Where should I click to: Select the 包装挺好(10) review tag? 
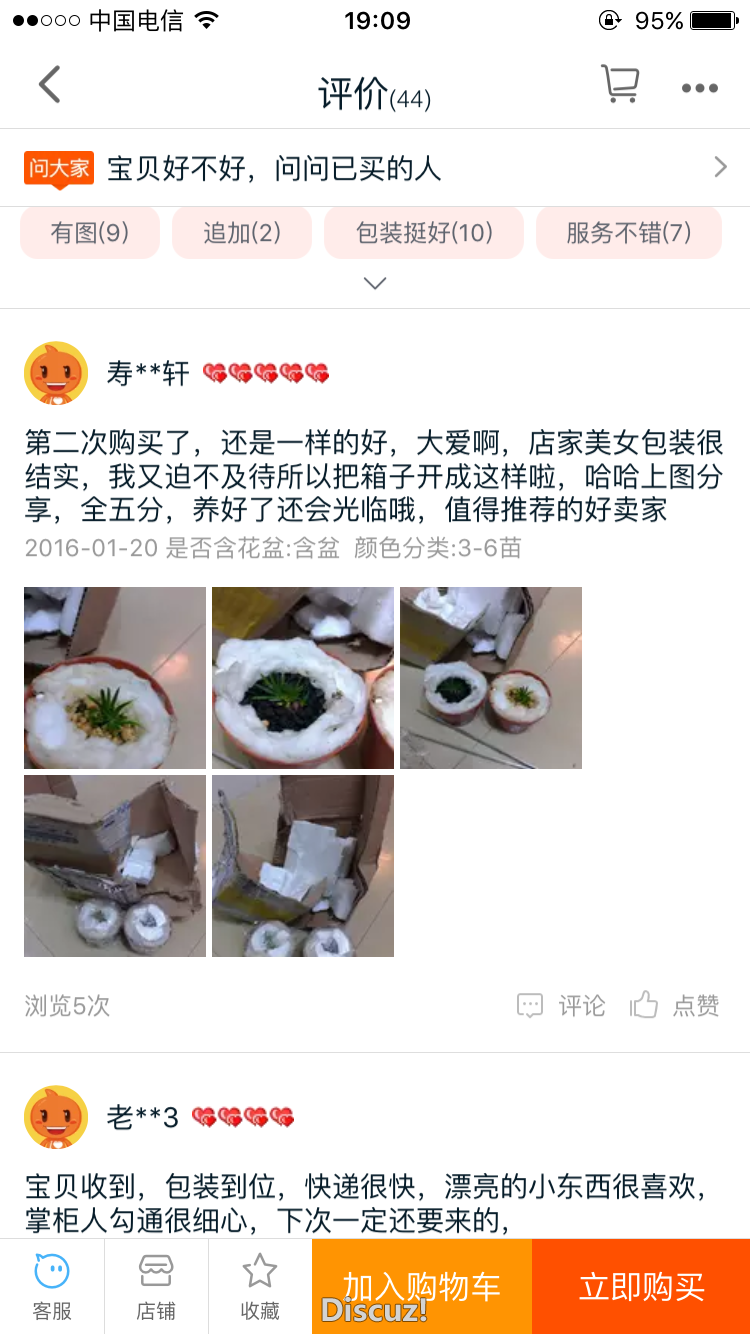[x=424, y=233]
